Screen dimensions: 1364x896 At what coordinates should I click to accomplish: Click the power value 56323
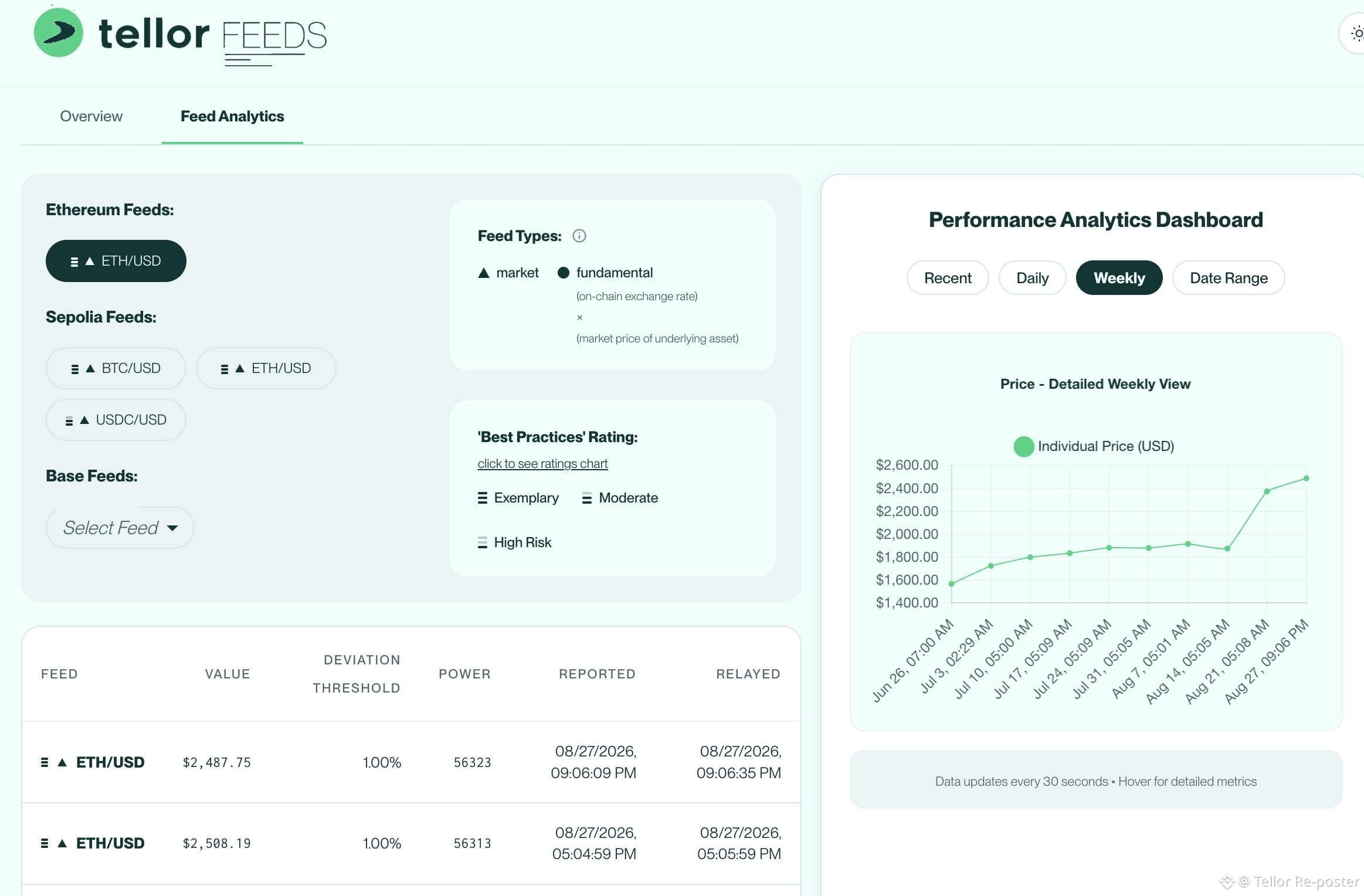point(472,762)
